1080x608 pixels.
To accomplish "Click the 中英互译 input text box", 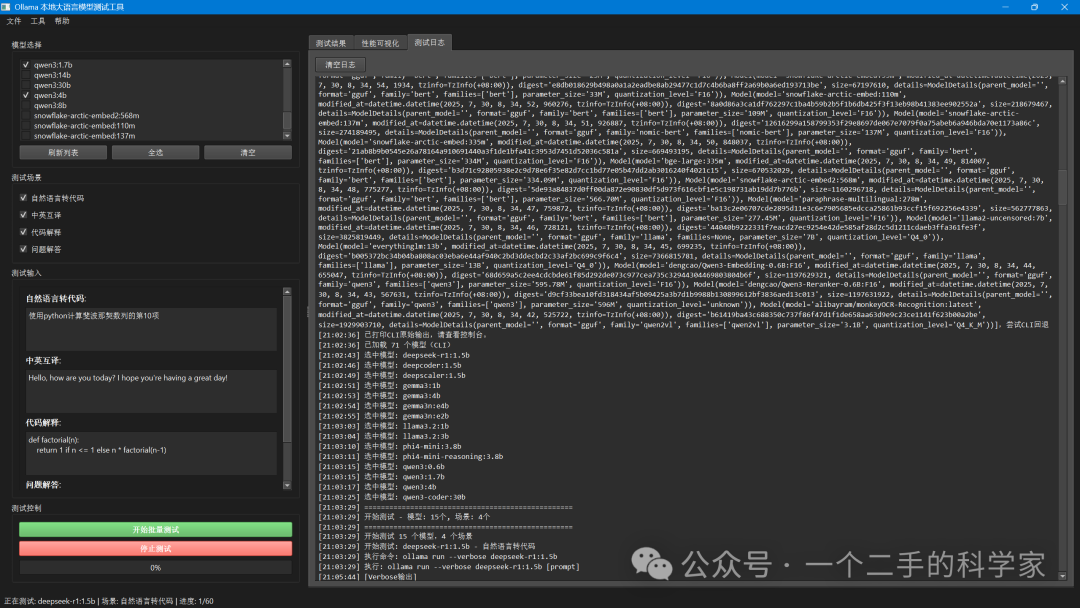I will point(152,391).
